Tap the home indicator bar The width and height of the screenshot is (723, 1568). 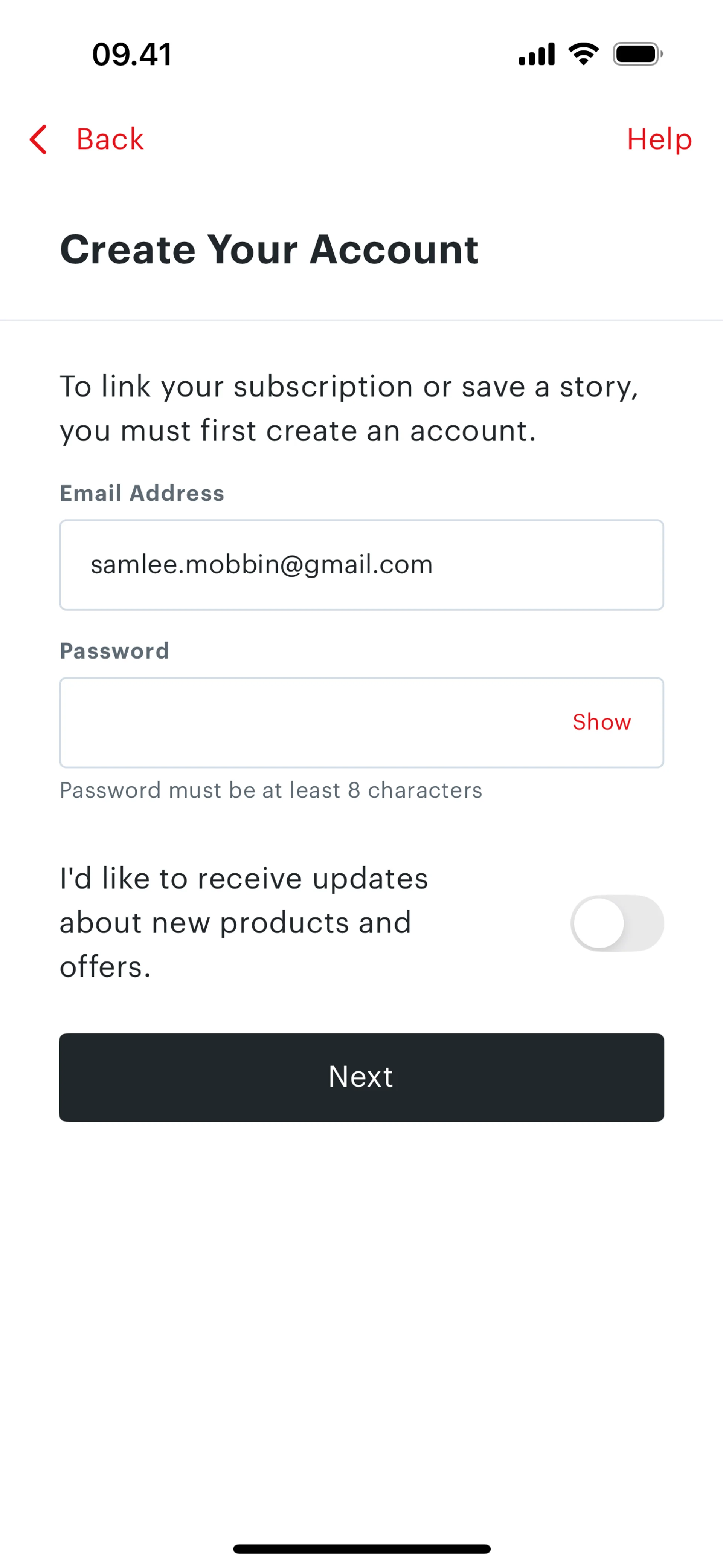pyautogui.click(x=361, y=1548)
